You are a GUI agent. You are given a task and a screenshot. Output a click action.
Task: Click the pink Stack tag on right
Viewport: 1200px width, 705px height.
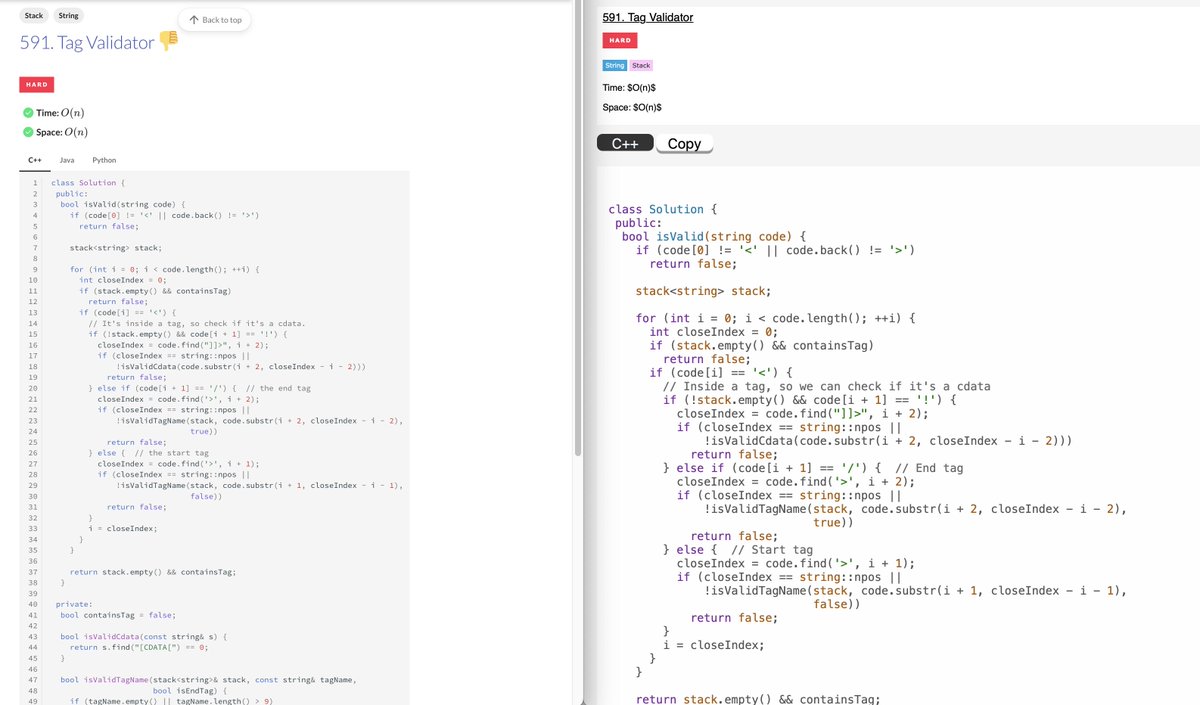[641, 65]
